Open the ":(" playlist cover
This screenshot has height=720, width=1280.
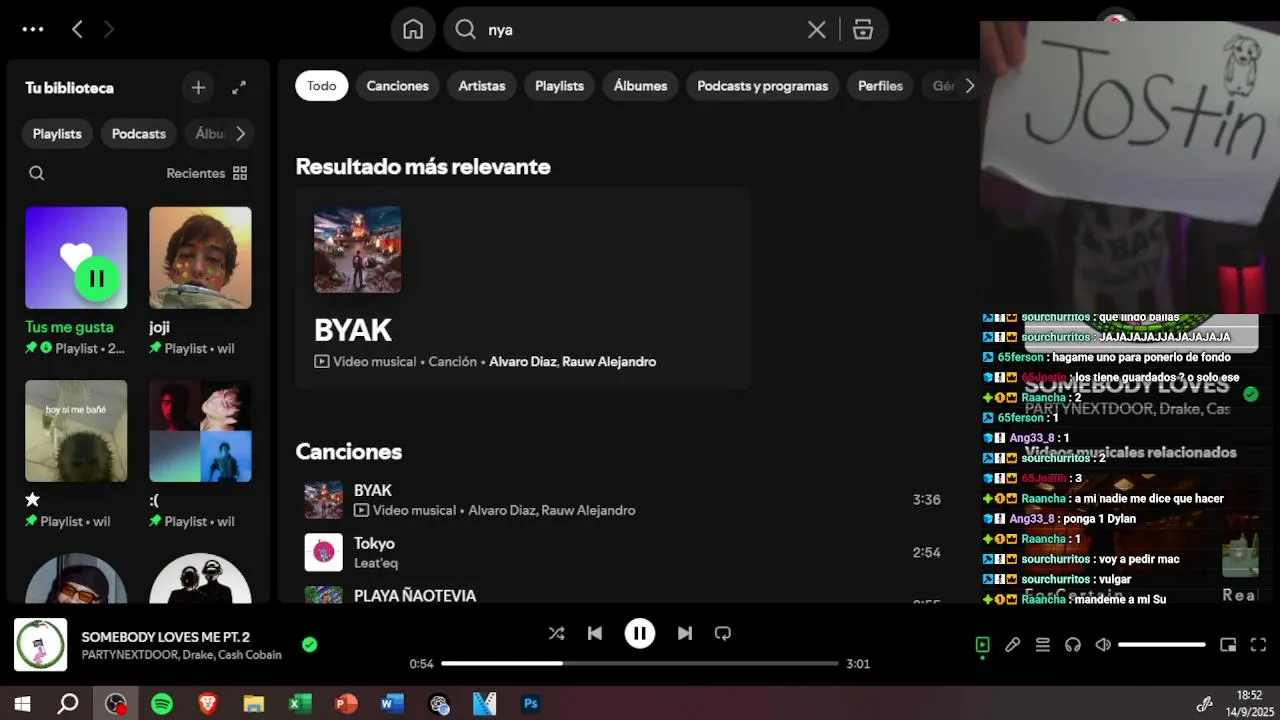tap(200, 431)
